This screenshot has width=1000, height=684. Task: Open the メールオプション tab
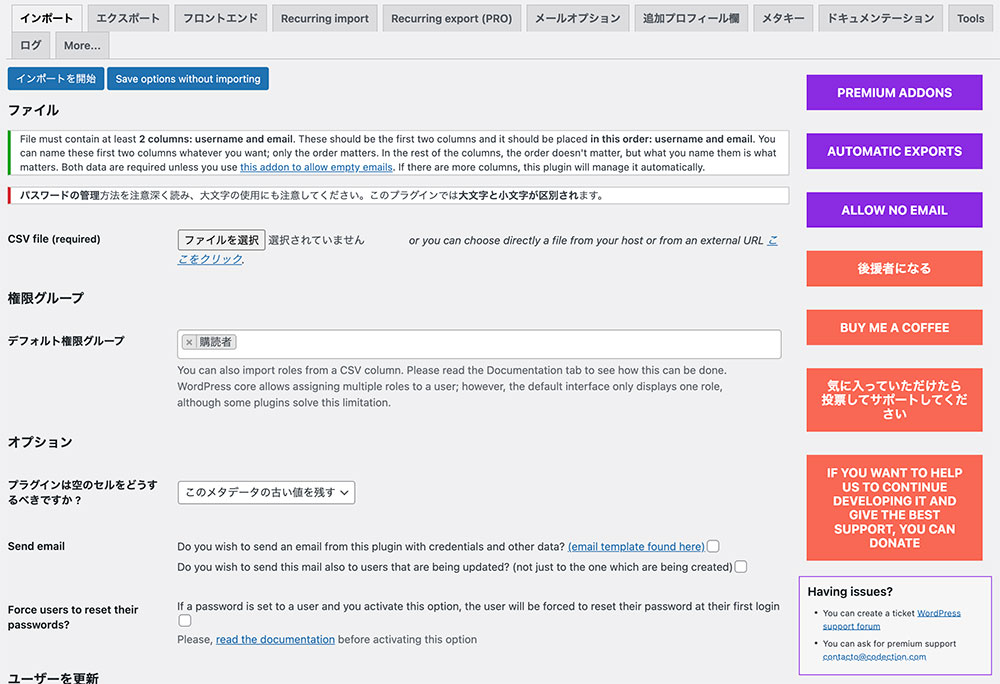pyautogui.click(x=577, y=18)
